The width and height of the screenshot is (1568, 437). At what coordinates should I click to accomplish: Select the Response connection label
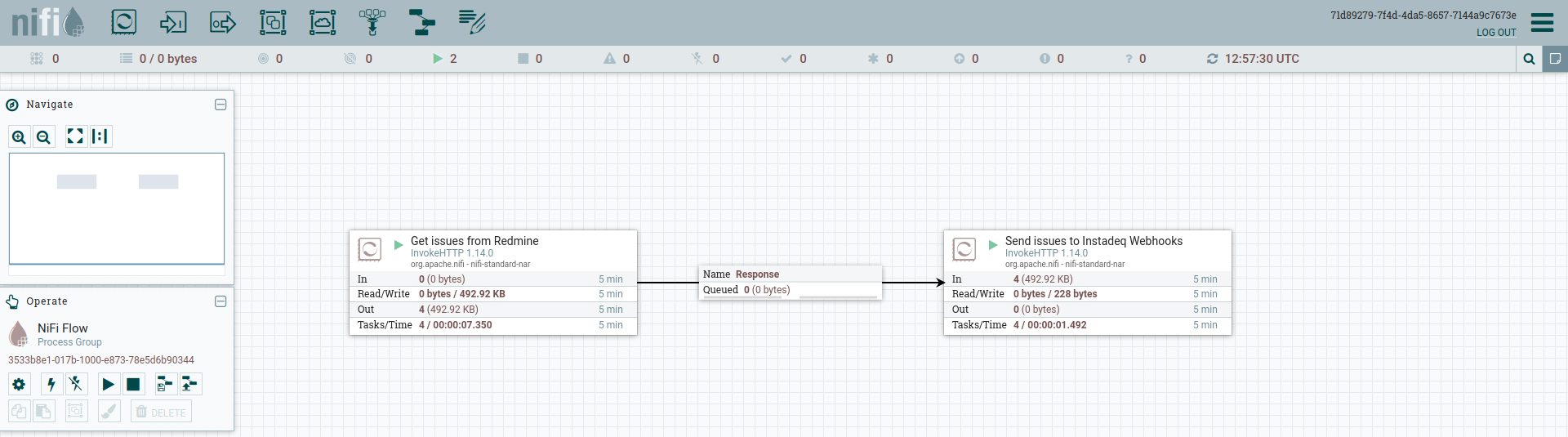(791, 283)
